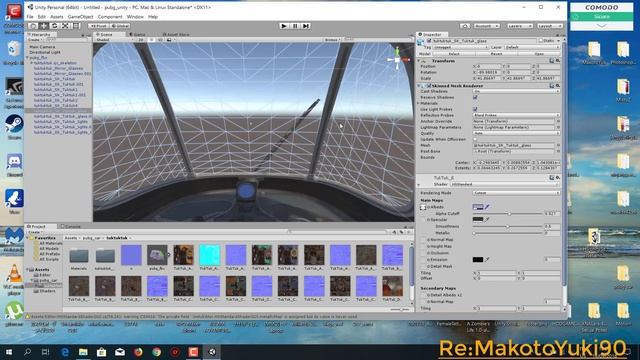Open the Reflection Probes dropdown
Screen dimensions: 640x360
point(516,115)
